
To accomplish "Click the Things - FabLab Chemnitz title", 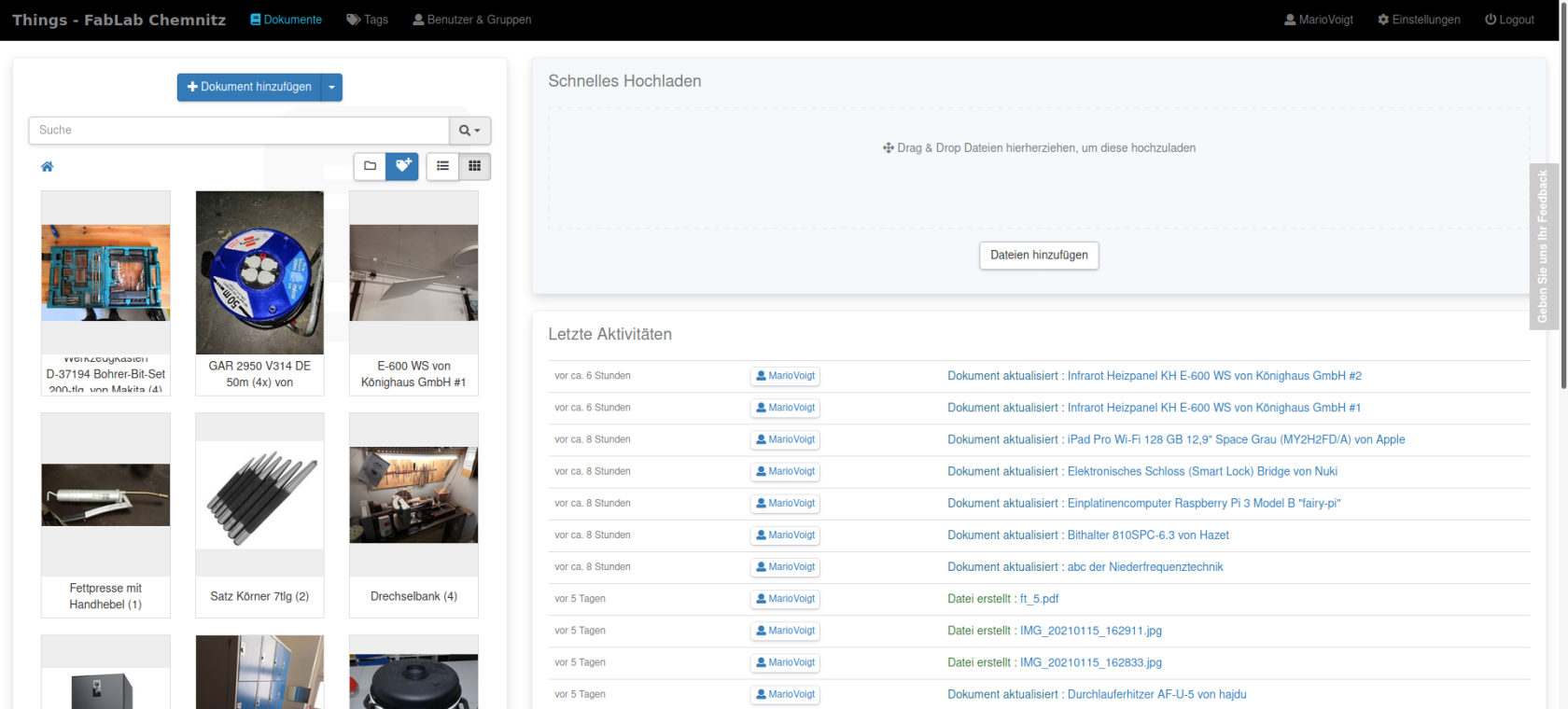I will pyautogui.click(x=119, y=20).
